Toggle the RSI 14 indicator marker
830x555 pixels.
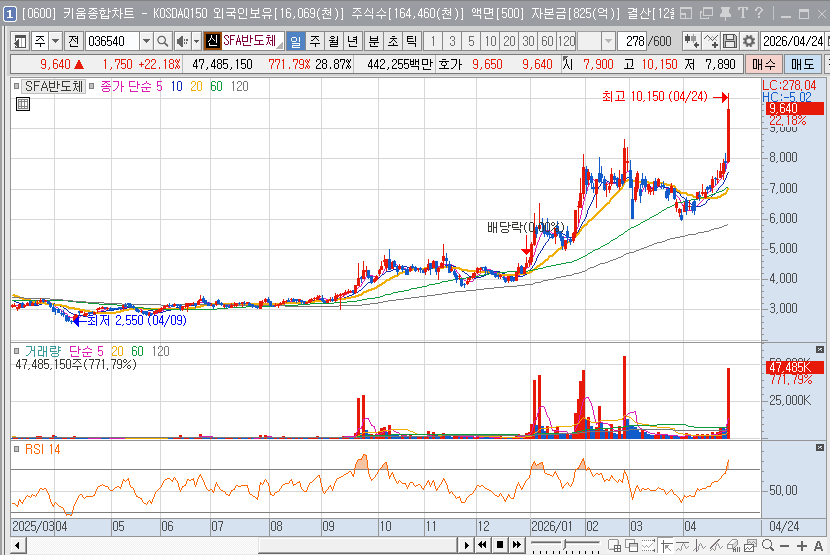(16, 449)
